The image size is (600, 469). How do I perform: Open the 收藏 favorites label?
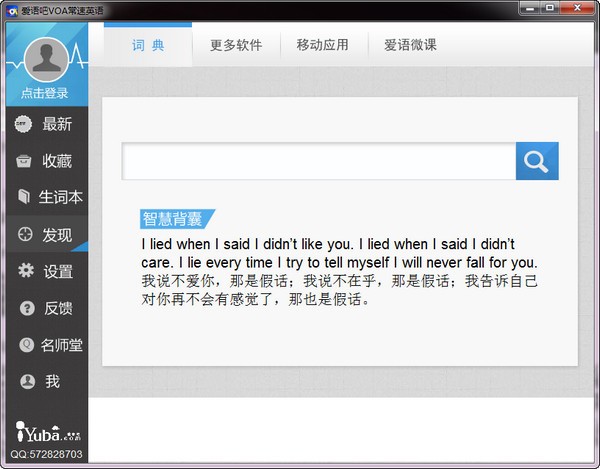[57, 161]
